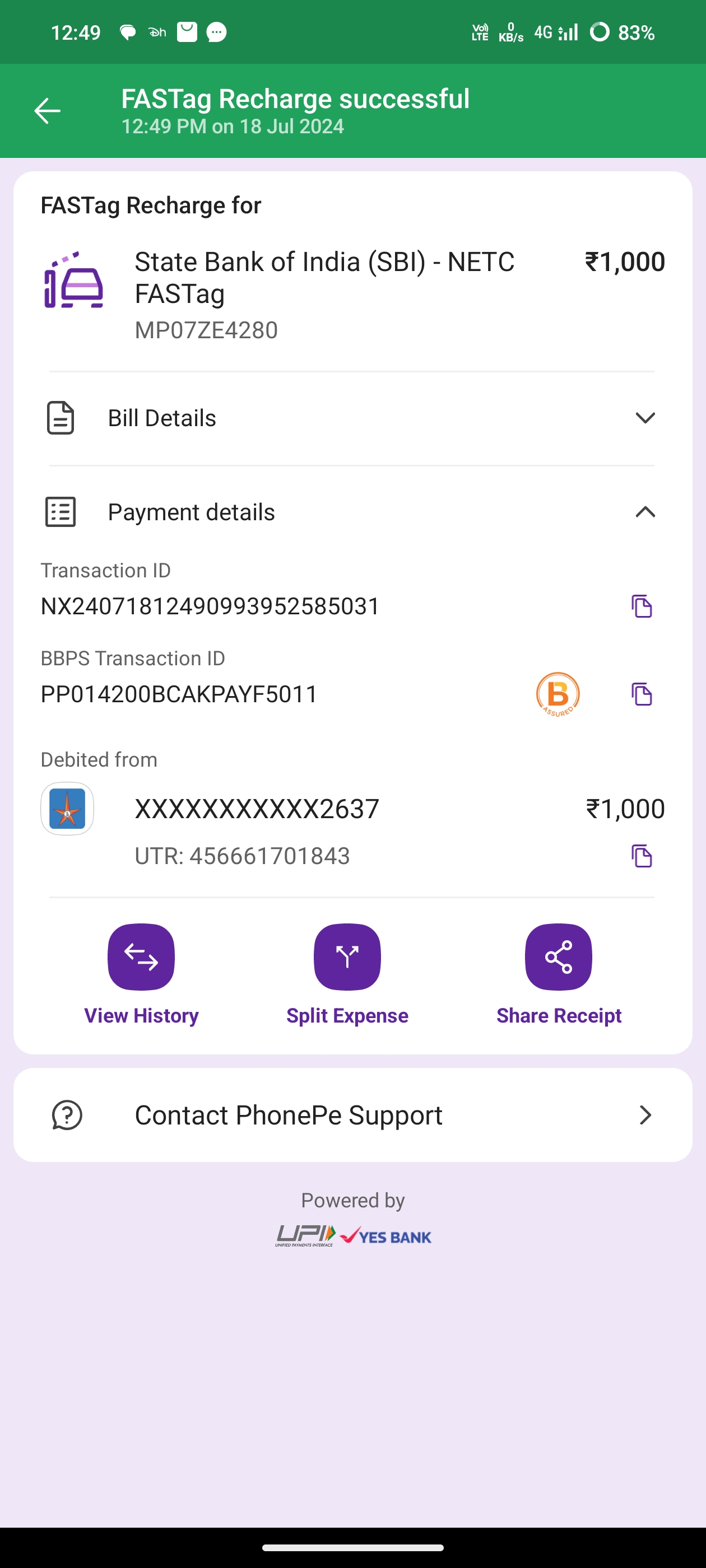Expand the Bill Details section

645,418
